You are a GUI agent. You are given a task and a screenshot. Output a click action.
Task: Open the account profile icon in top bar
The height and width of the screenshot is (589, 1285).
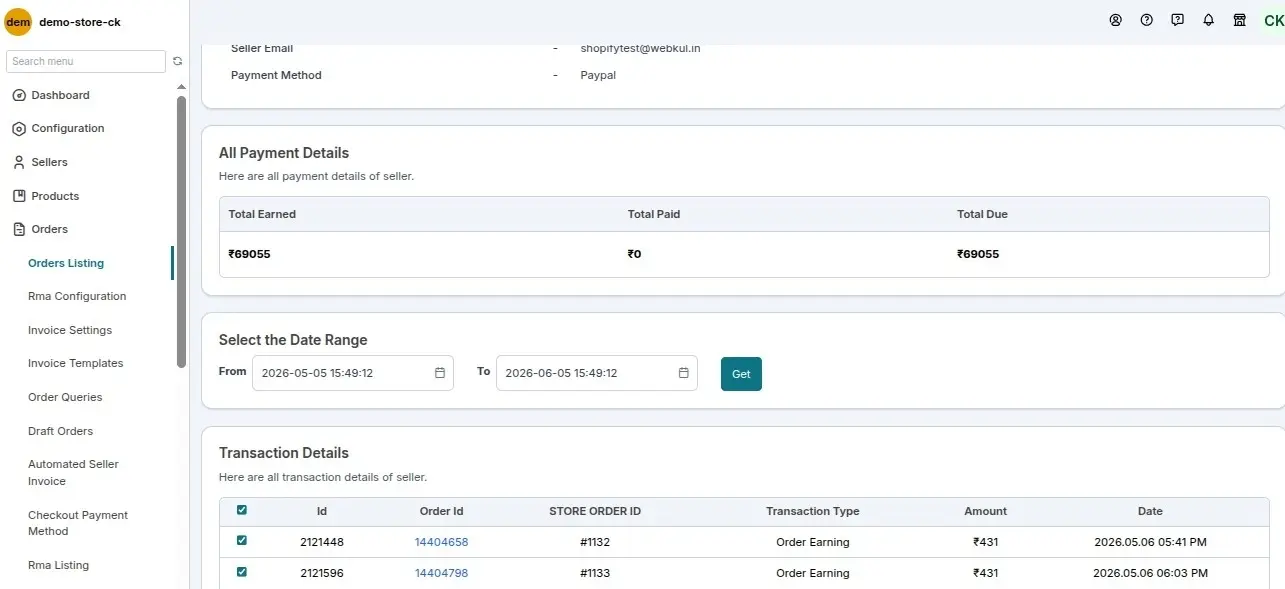1116,20
